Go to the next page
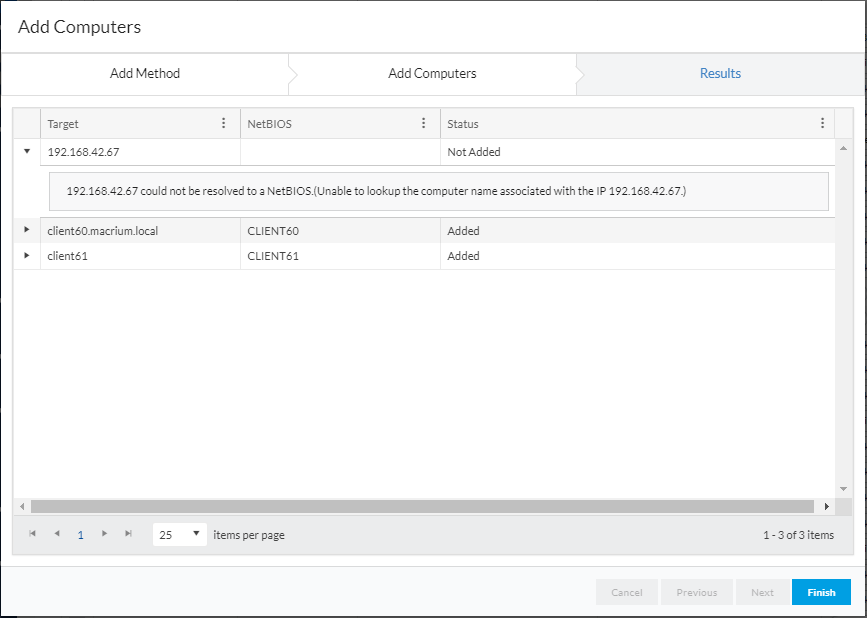Viewport: 867px width, 618px height. pos(104,533)
